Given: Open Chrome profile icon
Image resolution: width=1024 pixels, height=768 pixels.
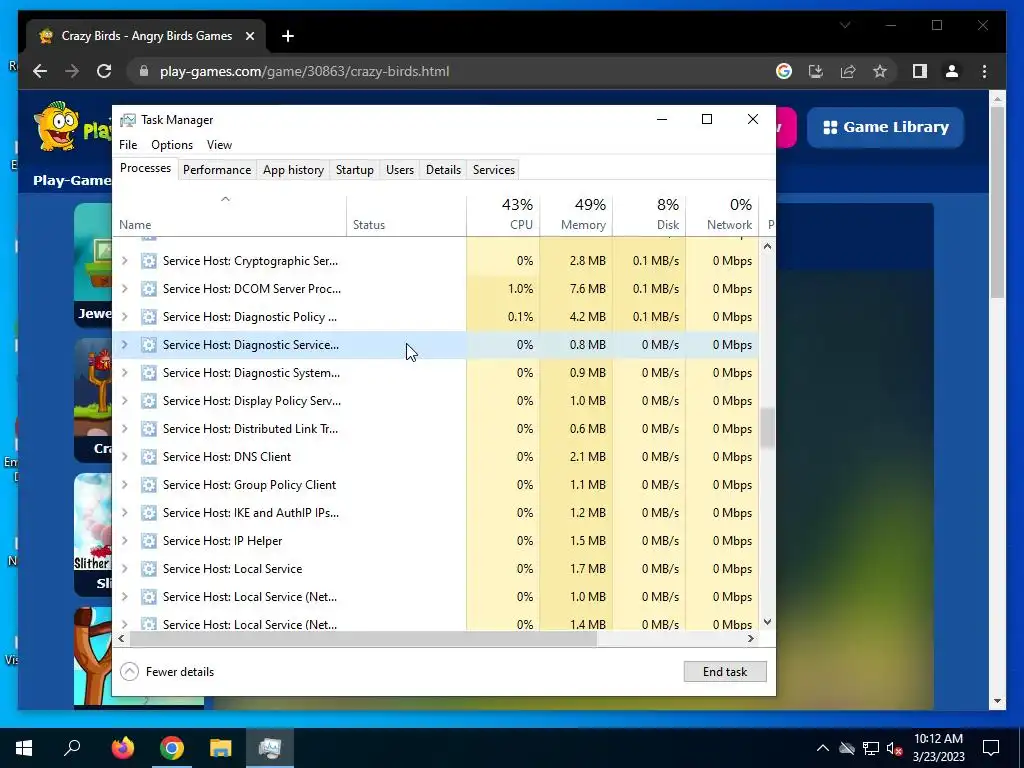Looking at the screenshot, I should tap(952, 71).
